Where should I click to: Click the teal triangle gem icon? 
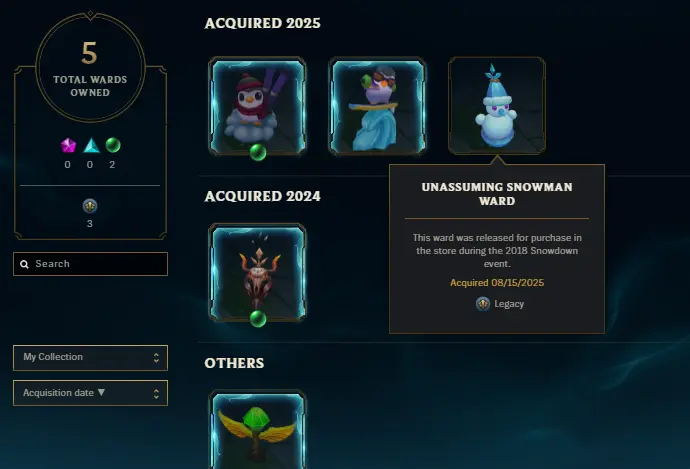92,146
